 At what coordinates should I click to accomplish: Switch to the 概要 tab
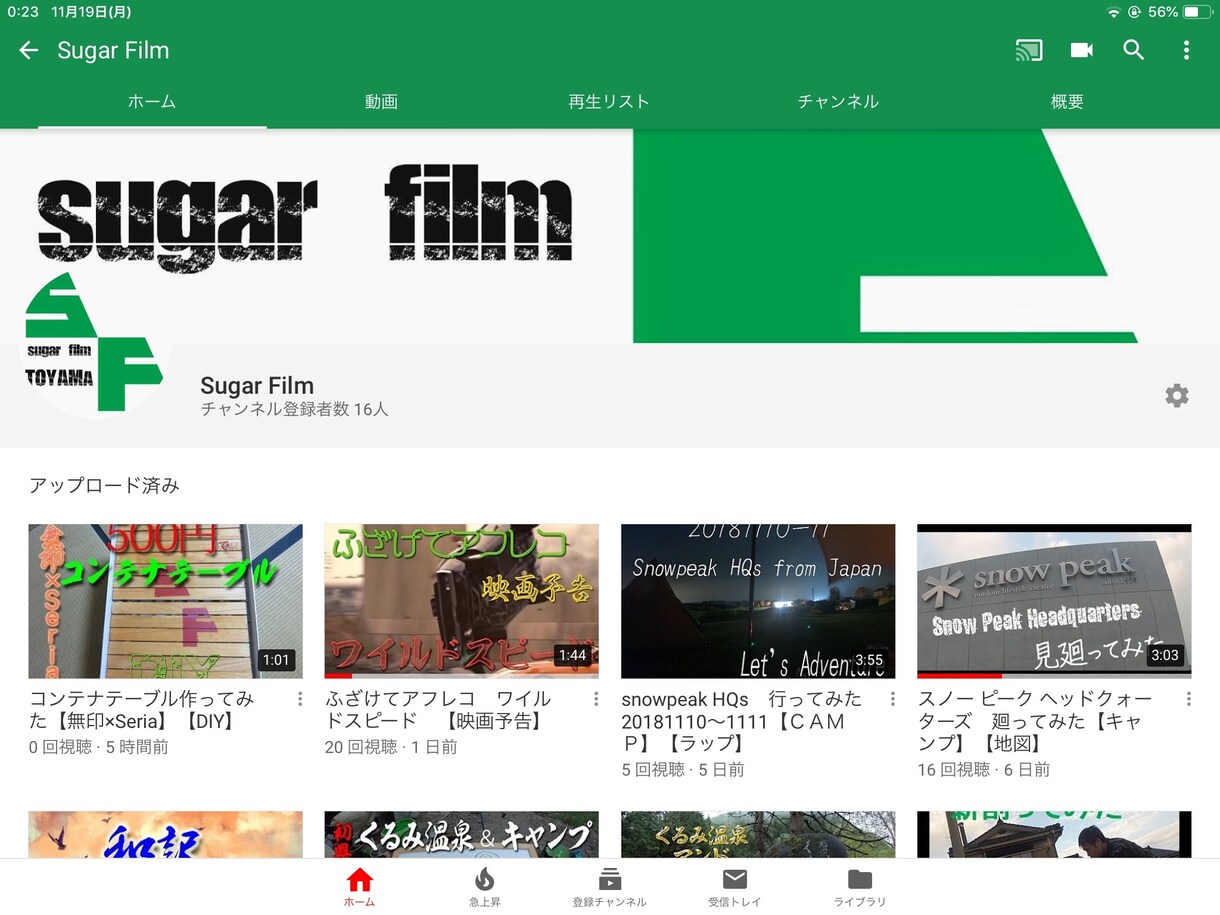click(x=1067, y=102)
